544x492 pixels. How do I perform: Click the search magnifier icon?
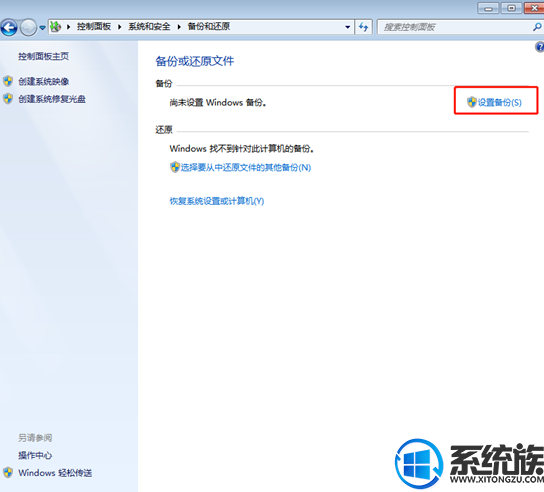(537, 27)
